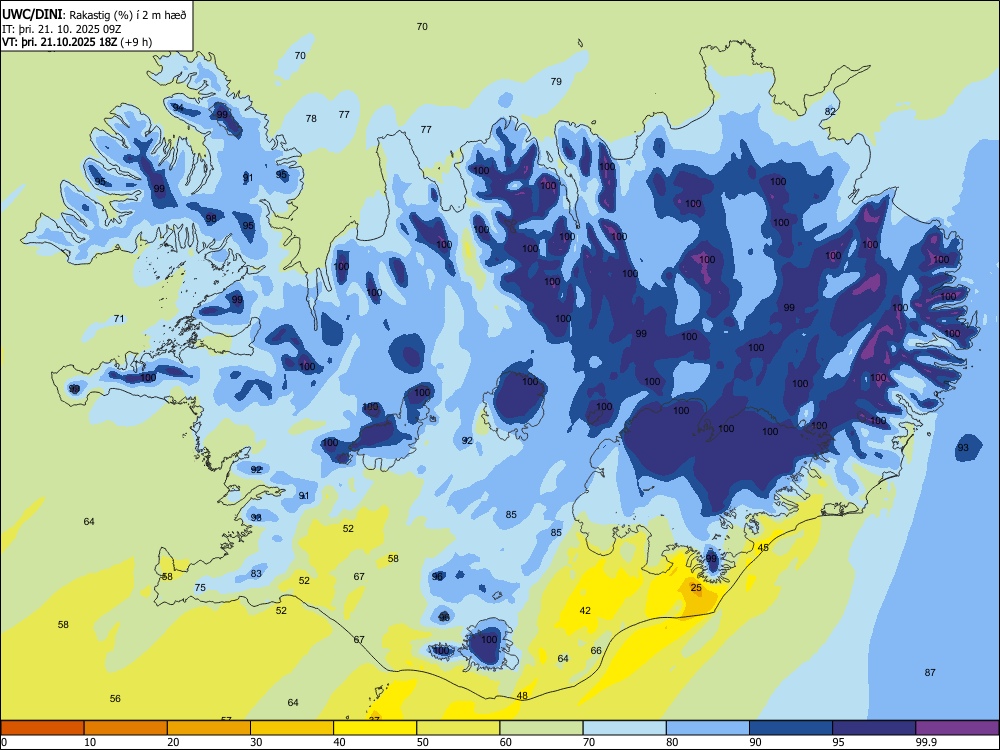This screenshot has width=1000, height=750.
Task: Click the medium blue 80–90 legend swatch
Action: [x=707, y=728]
